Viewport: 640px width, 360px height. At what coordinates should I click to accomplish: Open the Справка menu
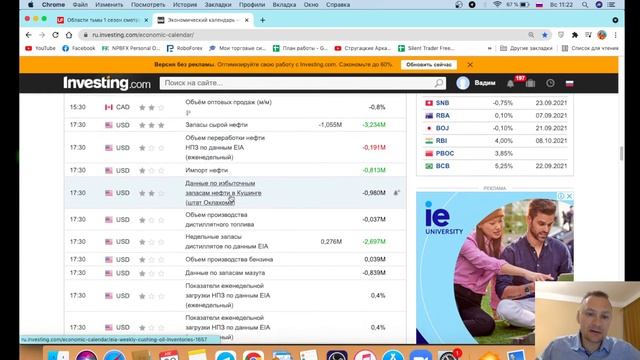point(338,5)
